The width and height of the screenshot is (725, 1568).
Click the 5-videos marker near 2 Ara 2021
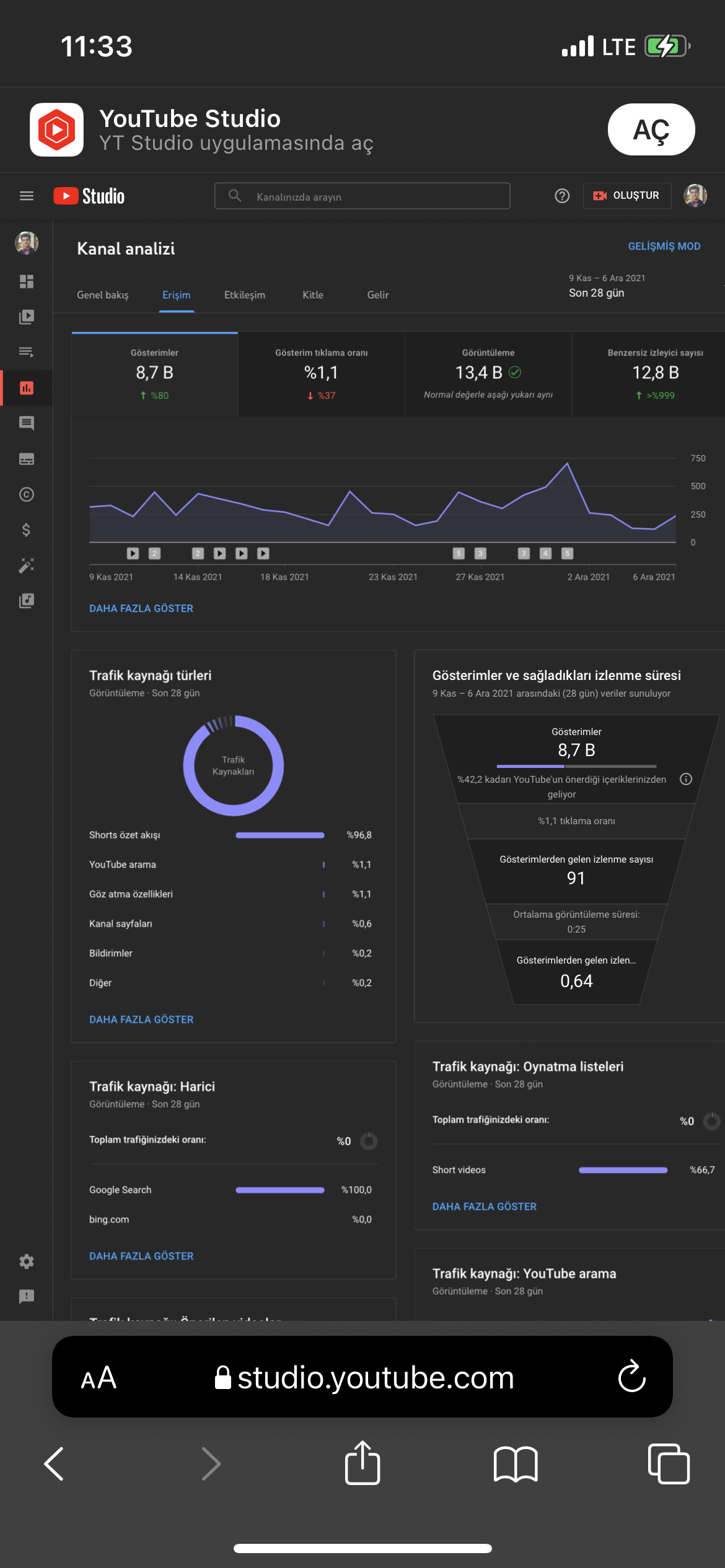[x=567, y=553]
